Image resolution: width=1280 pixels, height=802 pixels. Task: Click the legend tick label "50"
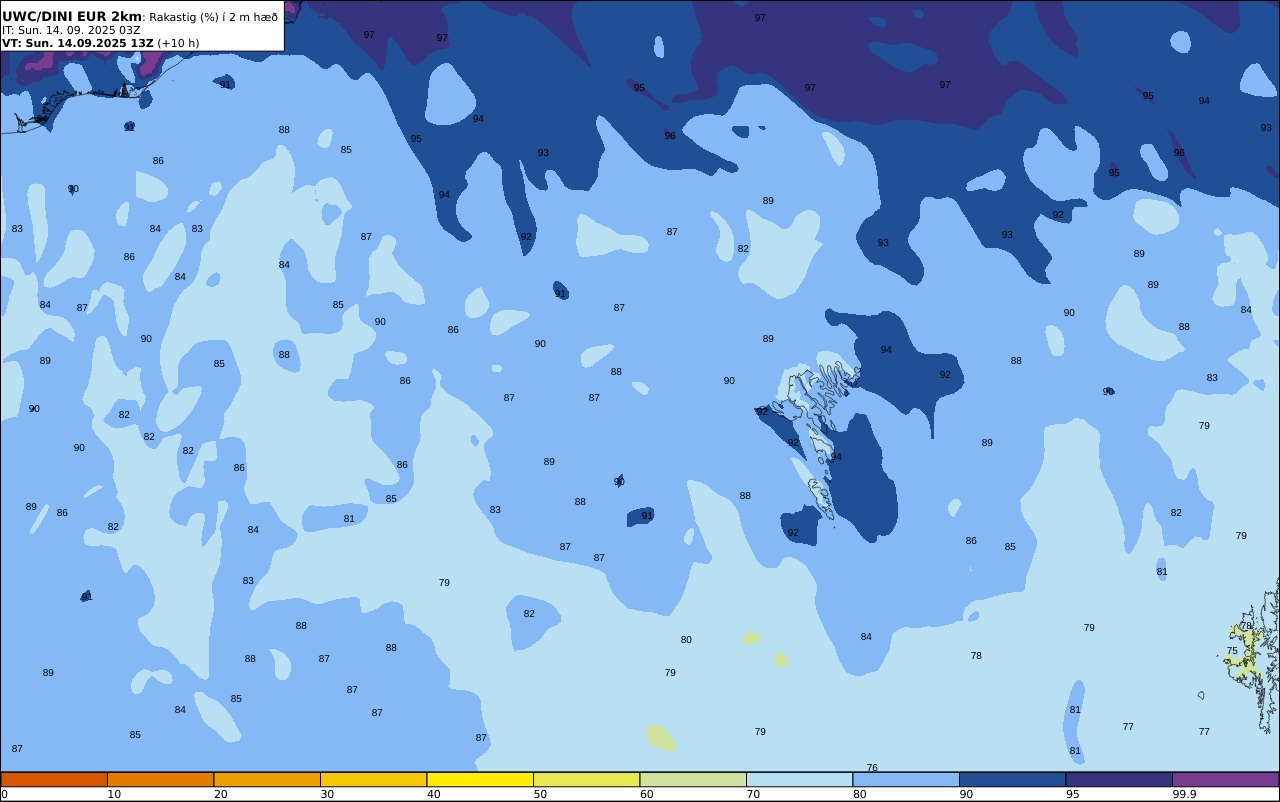(x=540, y=794)
